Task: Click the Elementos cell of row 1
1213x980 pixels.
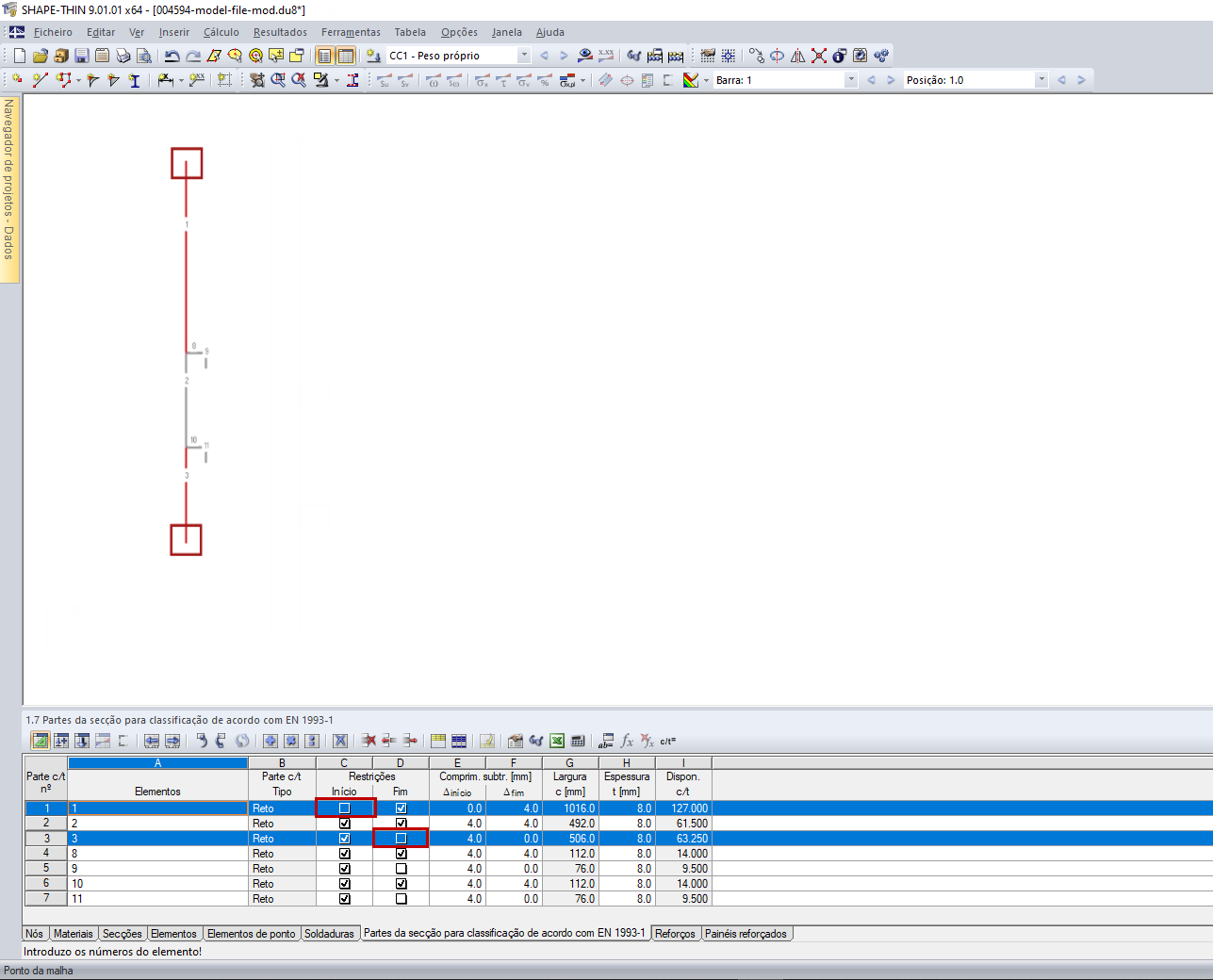Action: [158, 808]
